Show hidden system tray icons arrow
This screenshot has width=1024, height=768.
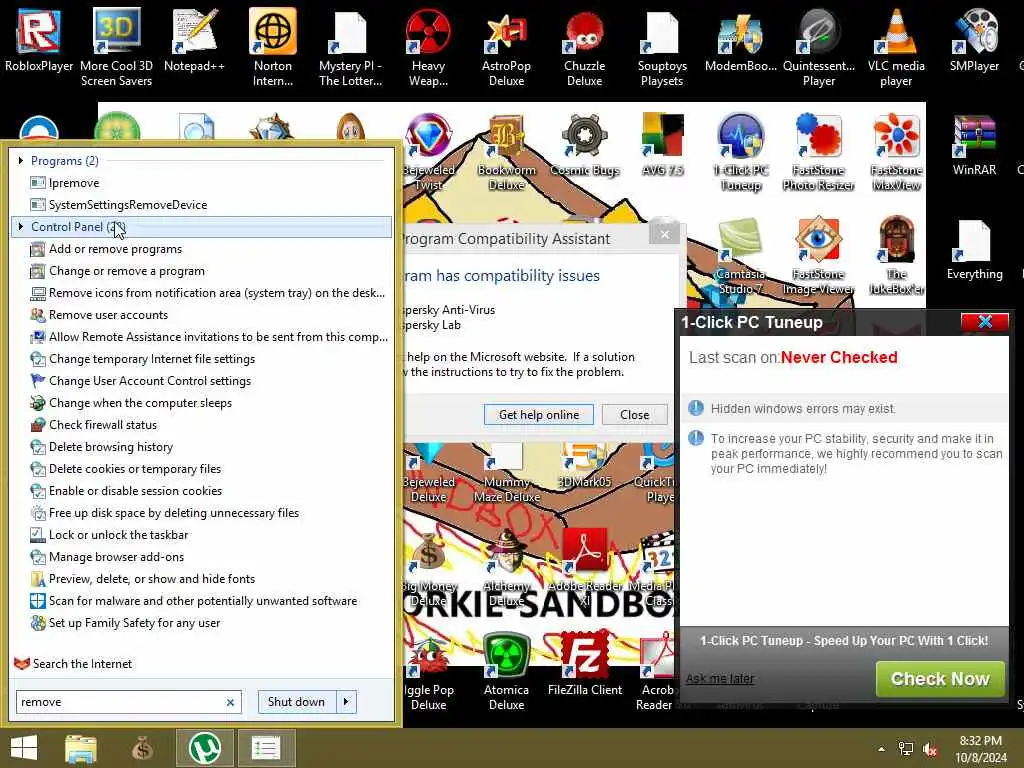tap(881, 749)
